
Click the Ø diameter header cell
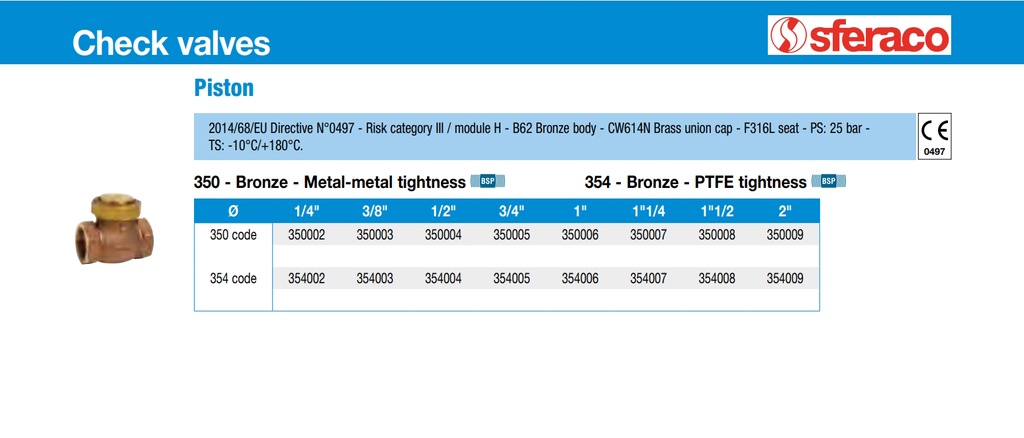(x=233, y=211)
